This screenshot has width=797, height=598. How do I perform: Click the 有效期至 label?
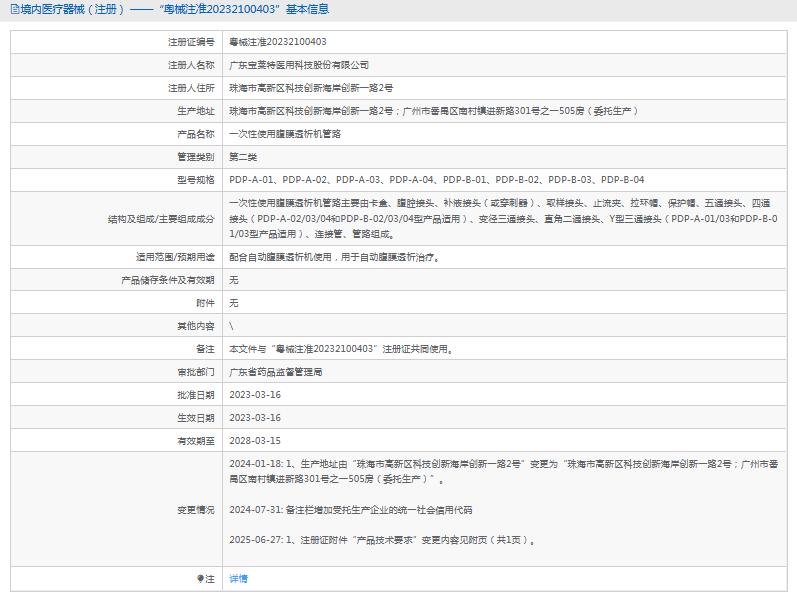click(x=196, y=441)
